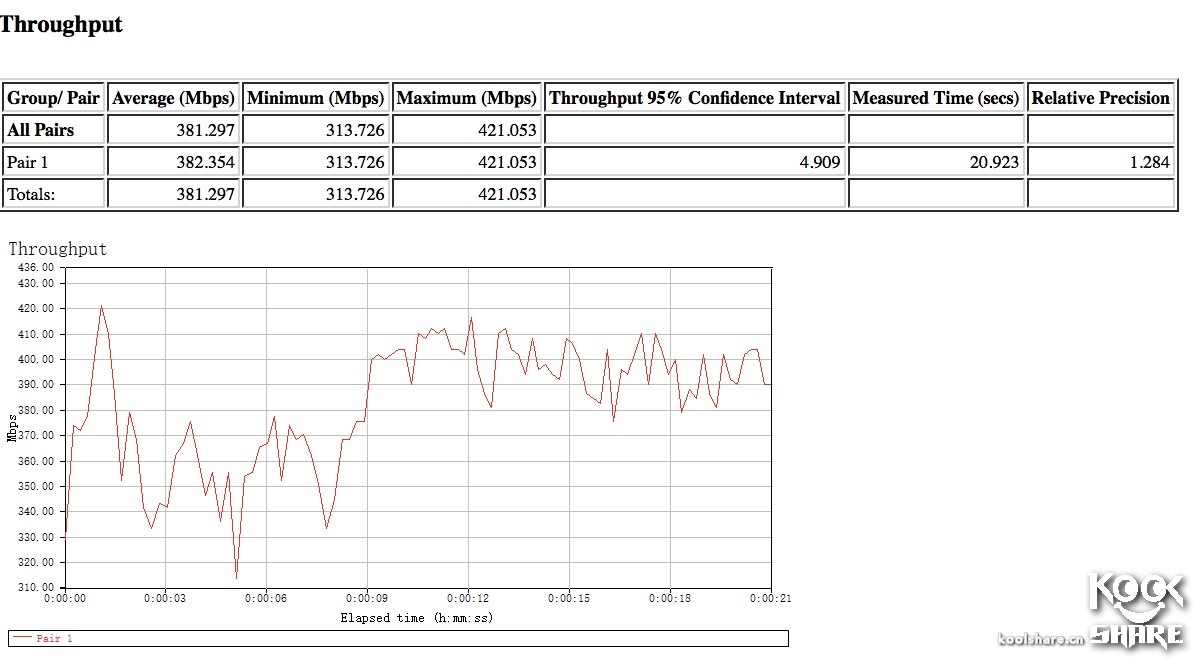Select the Throughput 95% Confidence Interval header
Screen dimensions: 1200x664
click(695, 98)
